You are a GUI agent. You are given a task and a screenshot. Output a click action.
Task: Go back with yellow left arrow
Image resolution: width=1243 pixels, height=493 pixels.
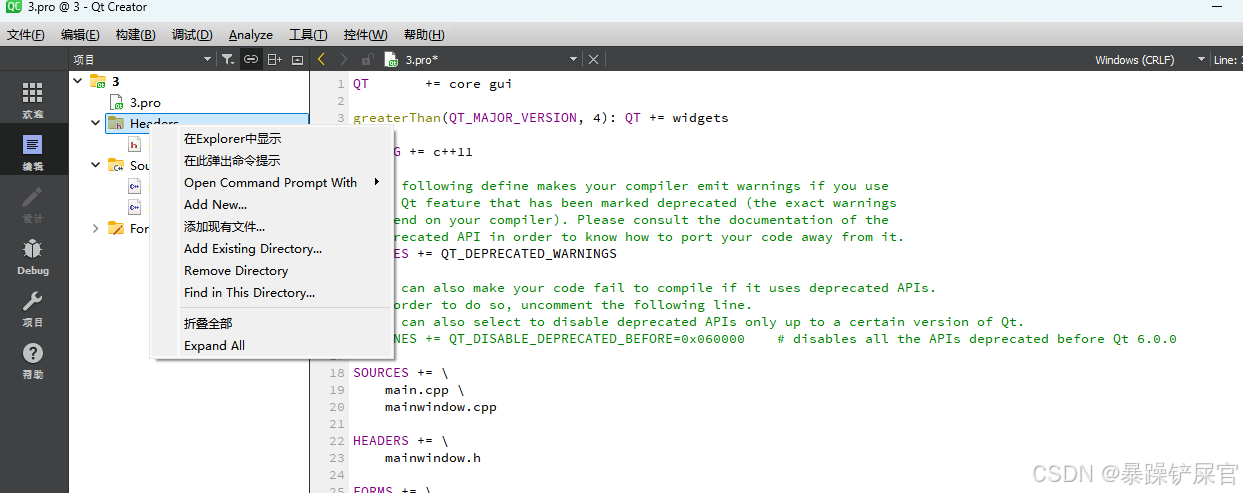(x=321, y=60)
